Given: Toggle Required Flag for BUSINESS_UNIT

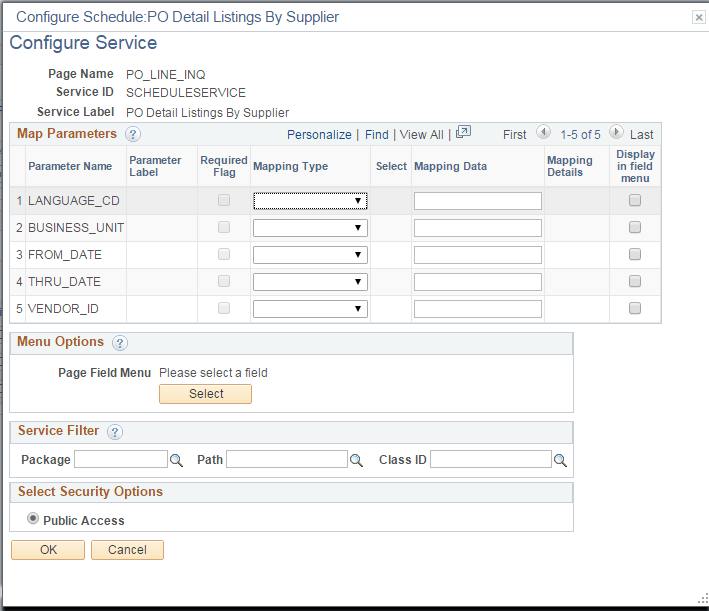Looking at the screenshot, I should (224, 227).
